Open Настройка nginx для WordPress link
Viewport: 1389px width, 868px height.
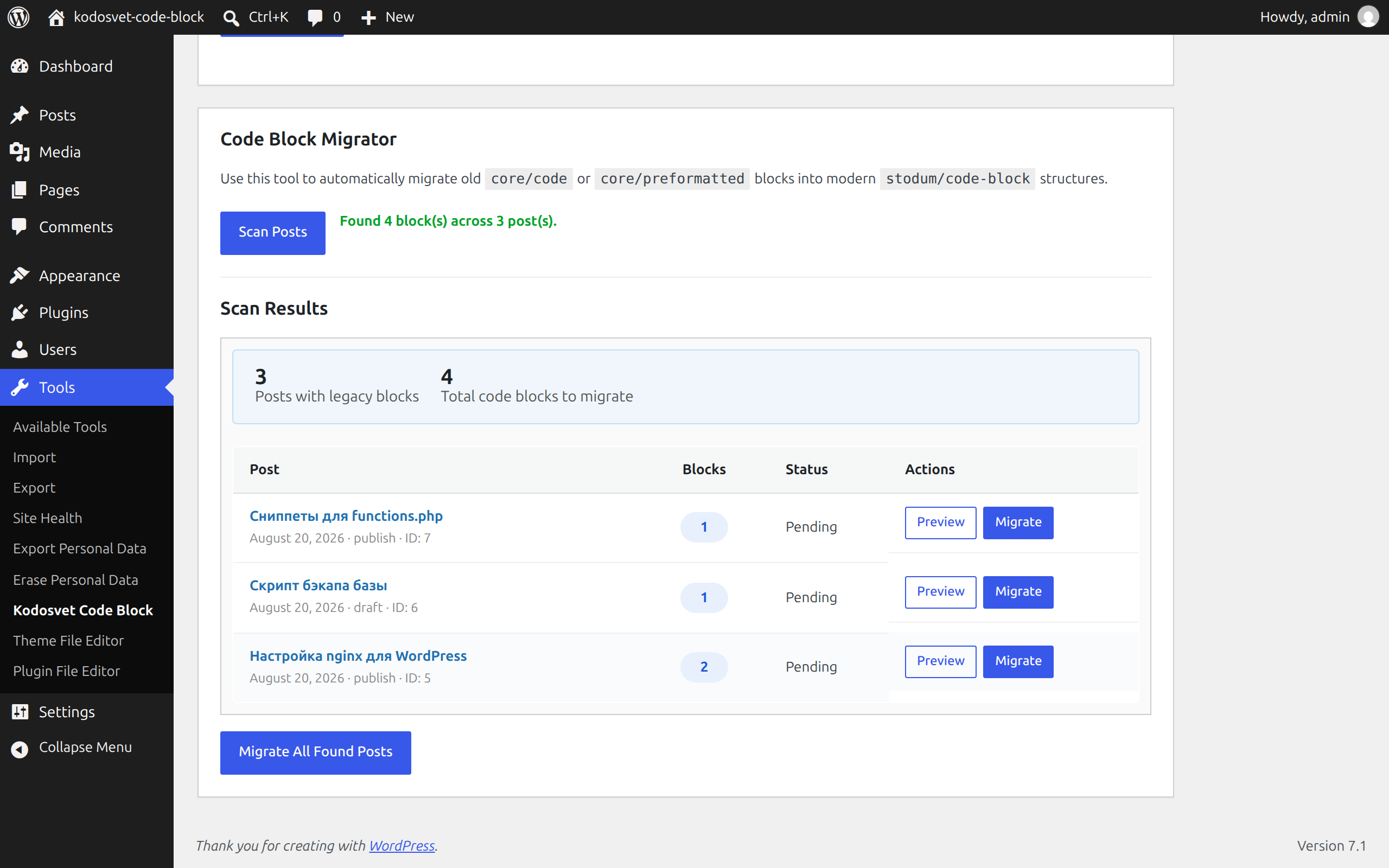[358, 655]
